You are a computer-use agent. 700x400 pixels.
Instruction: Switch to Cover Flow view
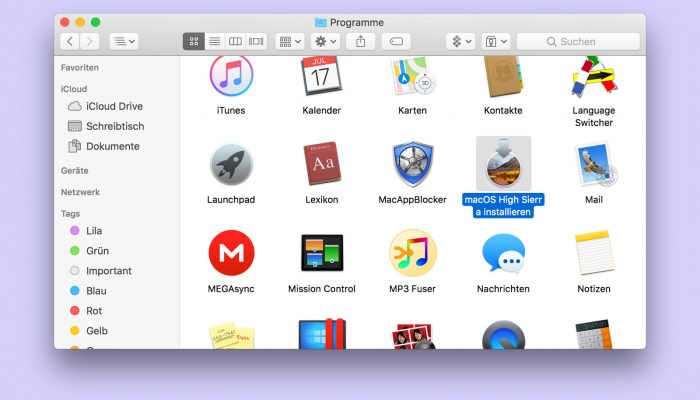point(256,42)
